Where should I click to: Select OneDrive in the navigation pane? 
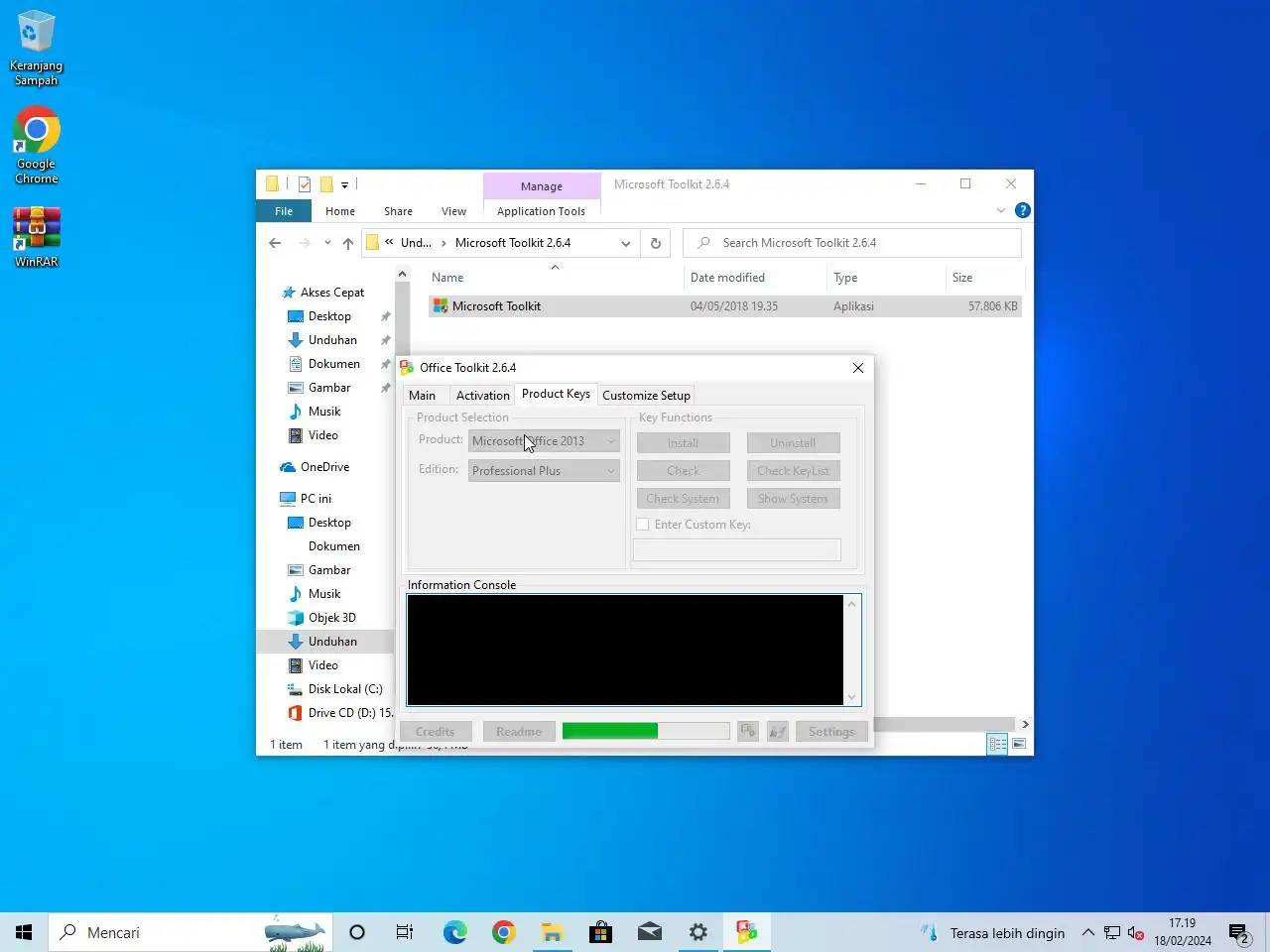click(324, 467)
